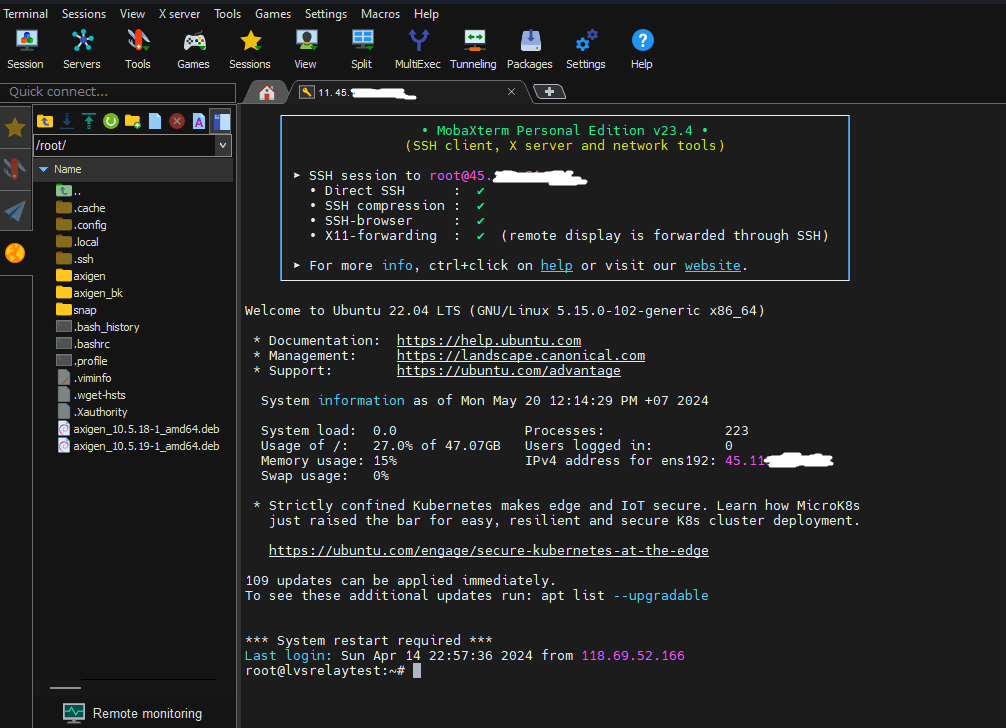Launch MultiExec mode icon
The width and height of the screenshot is (1006, 728).
418,49
